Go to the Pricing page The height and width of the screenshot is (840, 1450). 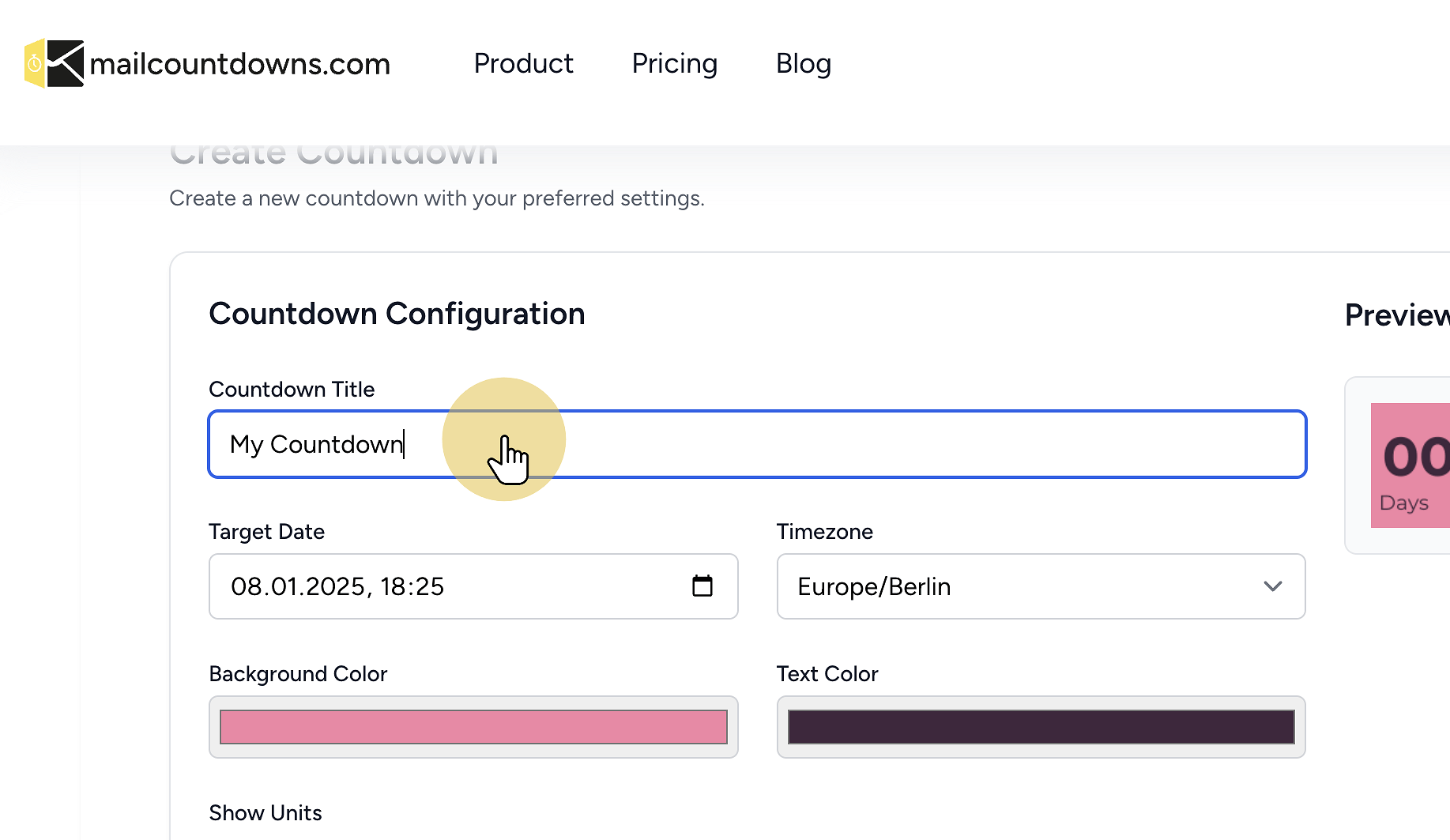point(674,63)
